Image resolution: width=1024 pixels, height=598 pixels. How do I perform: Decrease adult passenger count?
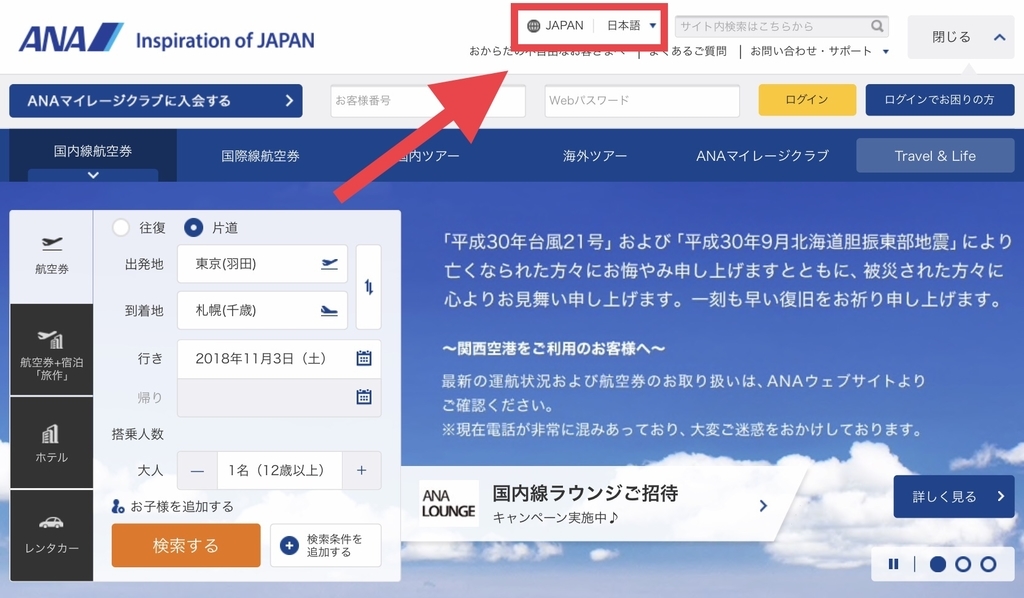[x=197, y=471]
